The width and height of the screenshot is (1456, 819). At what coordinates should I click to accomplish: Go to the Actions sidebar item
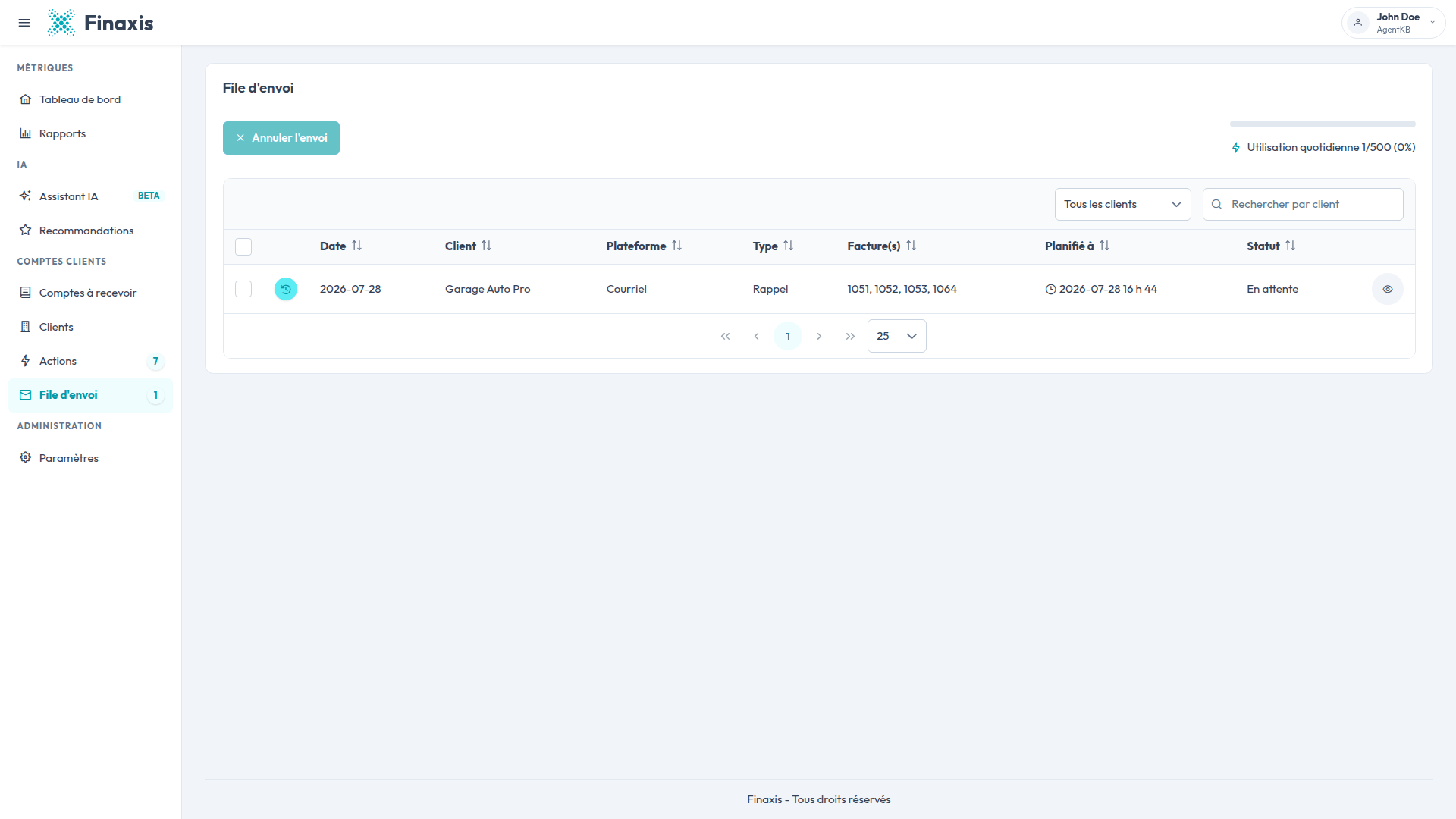(90, 361)
